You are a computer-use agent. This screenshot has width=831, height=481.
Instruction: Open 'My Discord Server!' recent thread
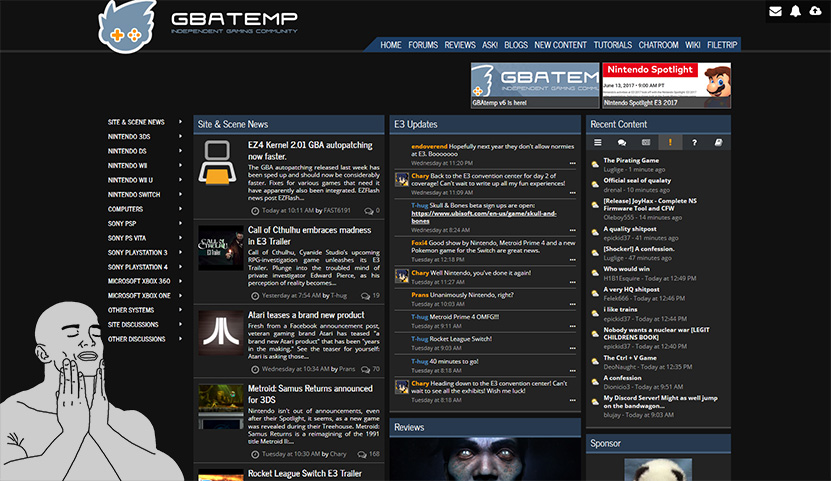coord(660,402)
